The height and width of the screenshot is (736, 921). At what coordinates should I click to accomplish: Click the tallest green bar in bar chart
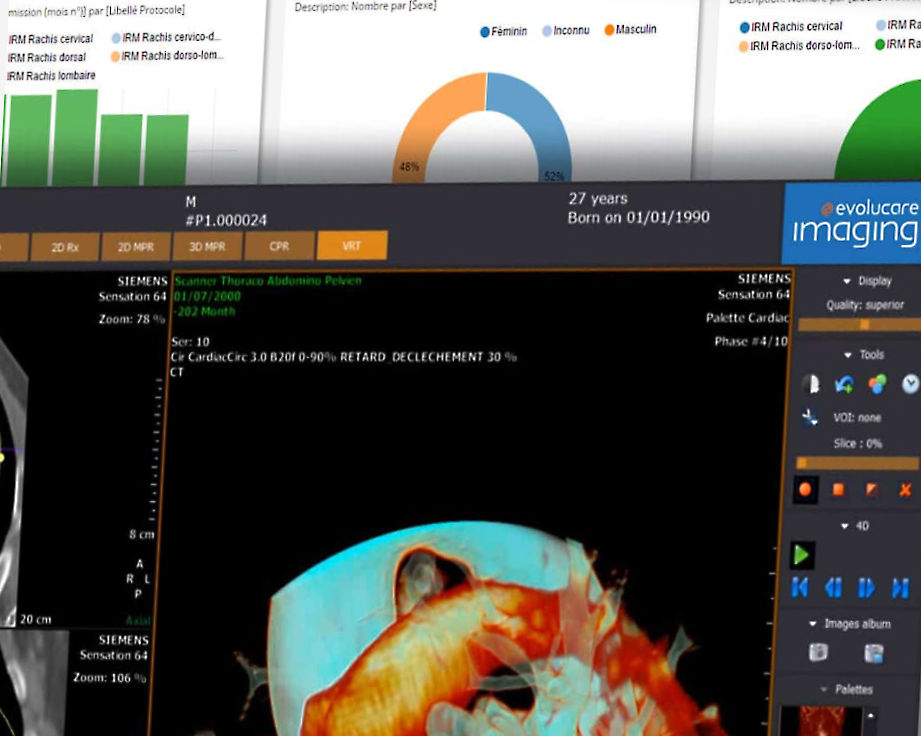[x=74, y=137]
